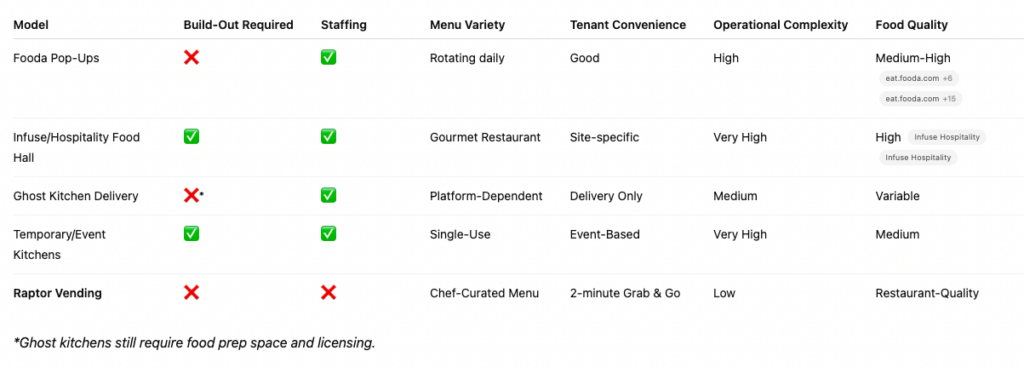Click green checkmark in Fooda Pop-Ups staffing
Screen dimensions: 1024x368
[x=328, y=57]
